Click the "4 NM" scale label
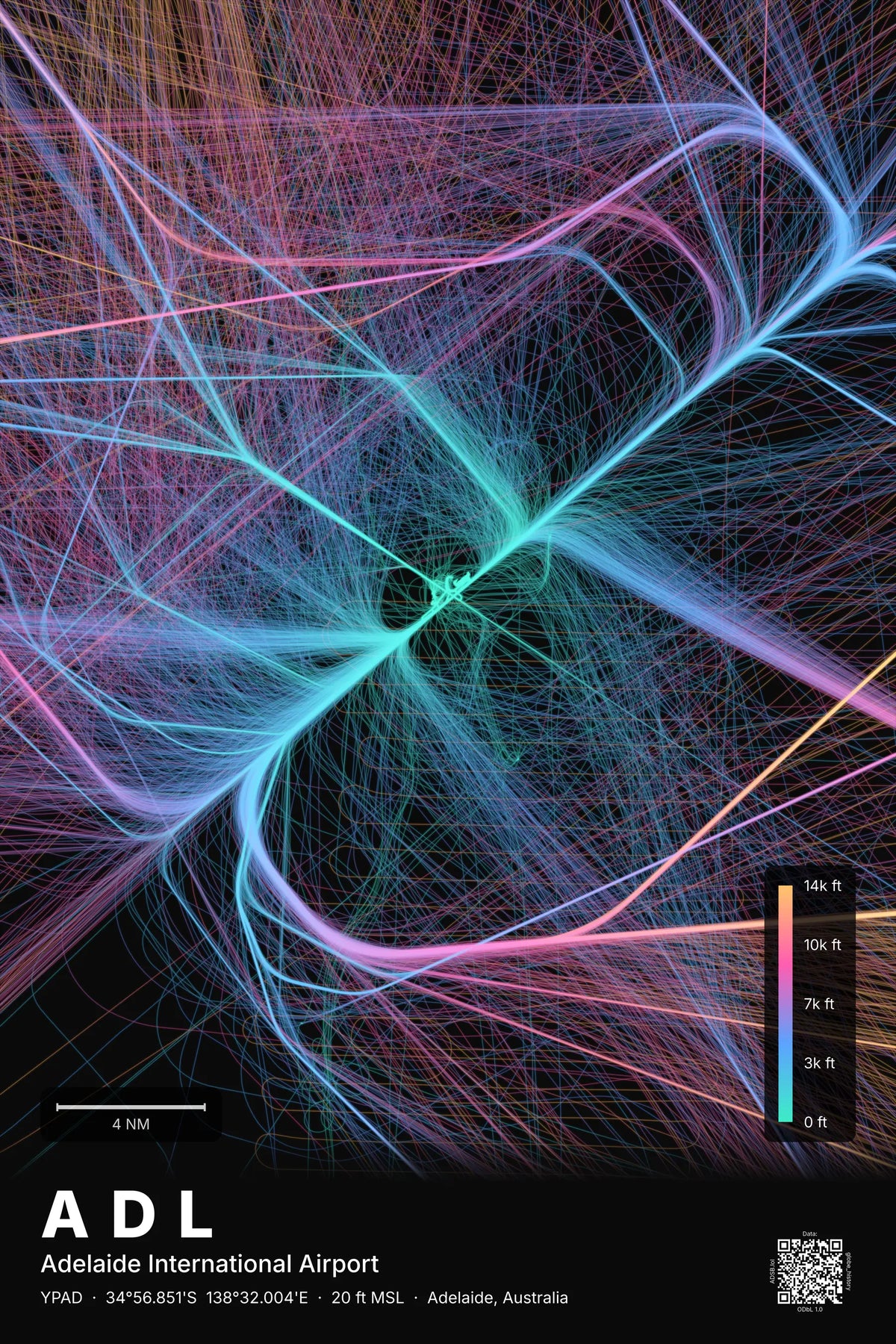 131,1124
